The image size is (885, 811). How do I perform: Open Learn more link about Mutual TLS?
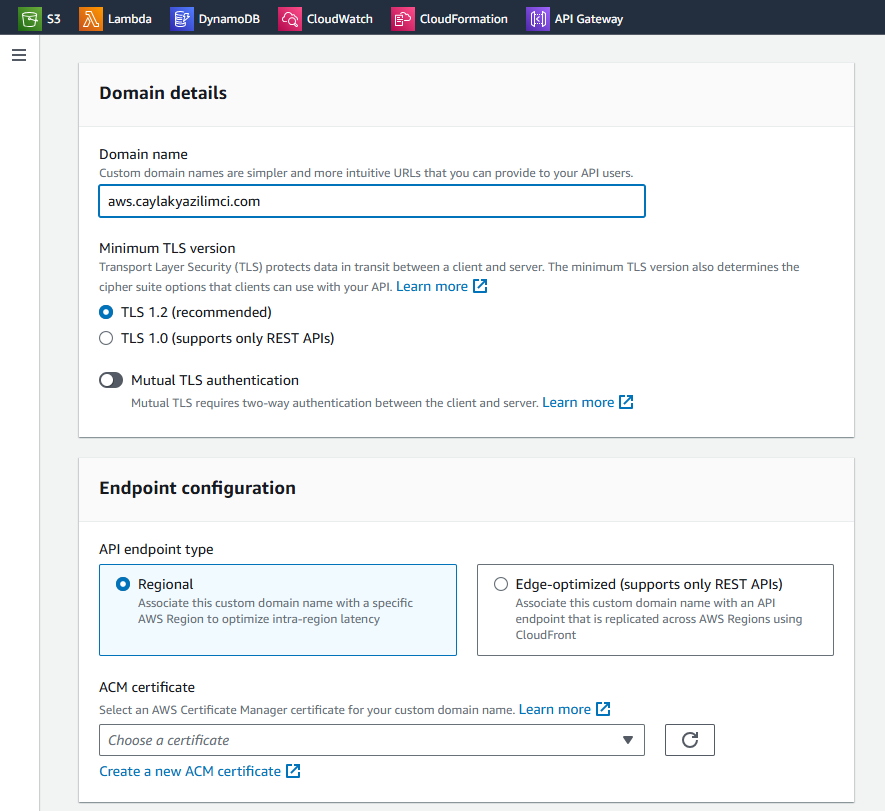[x=578, y=402]
